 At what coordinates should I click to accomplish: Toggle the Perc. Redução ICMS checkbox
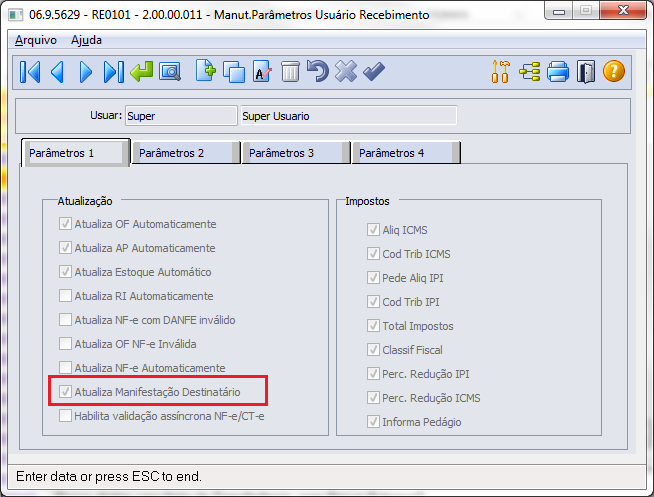[x=373, y=397]
